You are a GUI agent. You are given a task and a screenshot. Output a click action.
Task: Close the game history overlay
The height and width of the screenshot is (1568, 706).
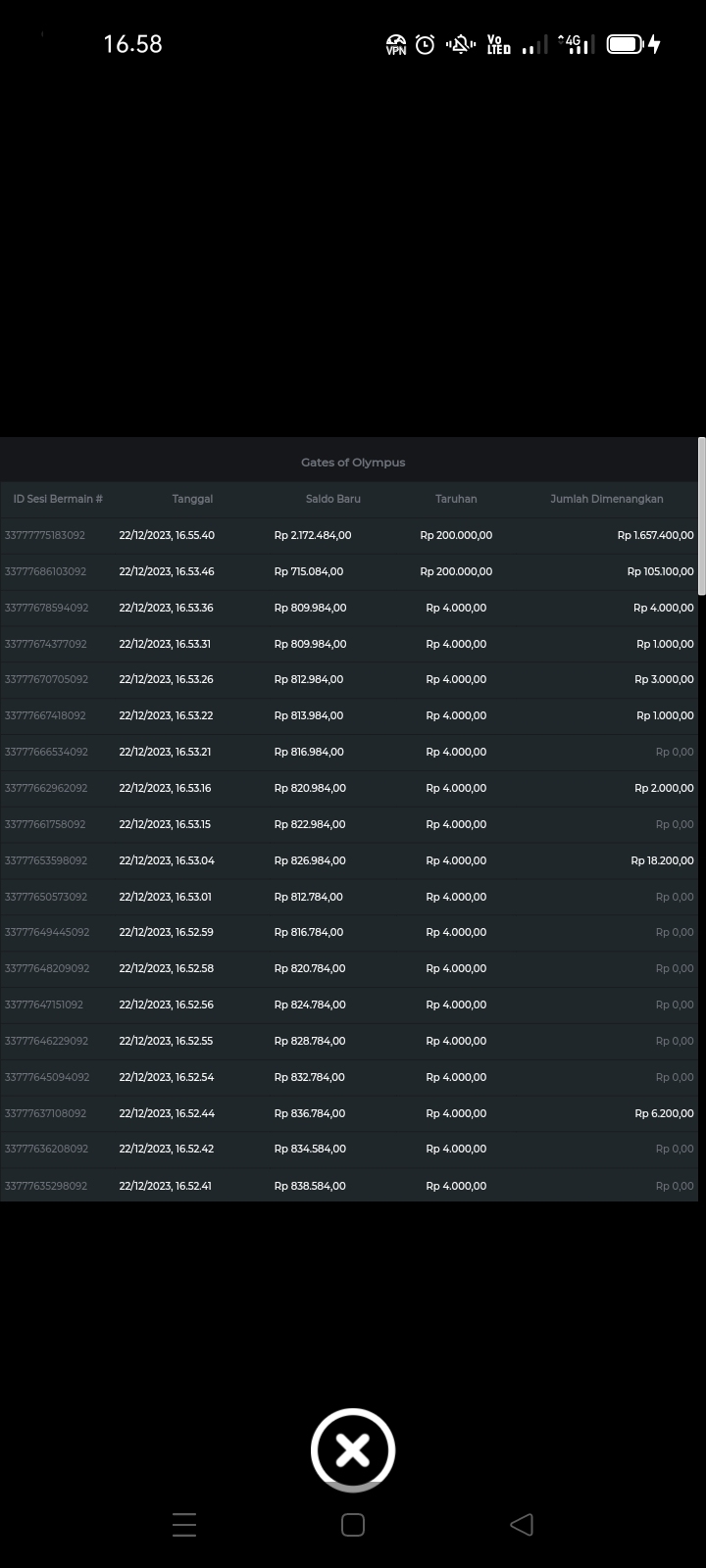coord(353,1450)
